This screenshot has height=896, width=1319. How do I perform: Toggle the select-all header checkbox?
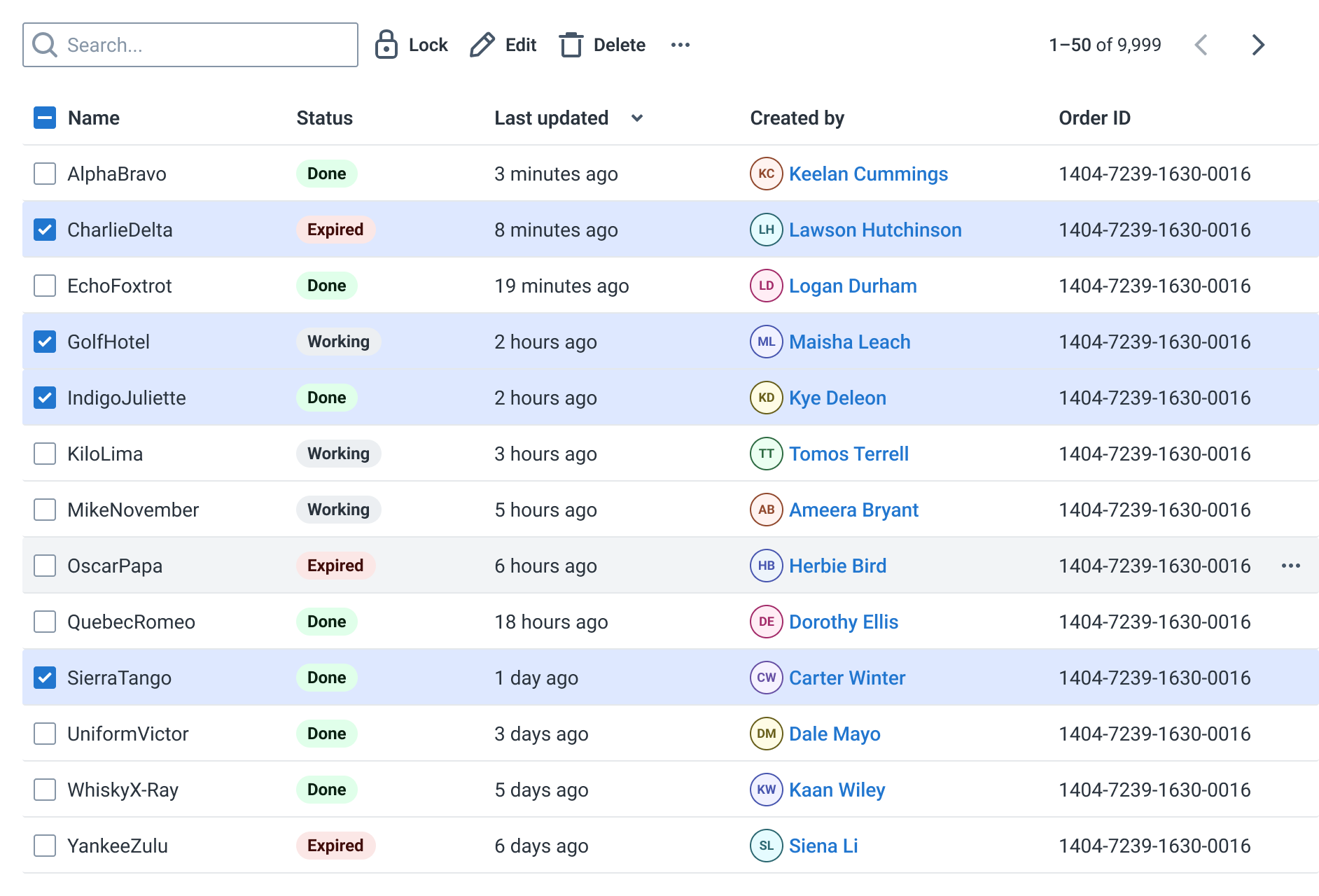tap(45, 118)
